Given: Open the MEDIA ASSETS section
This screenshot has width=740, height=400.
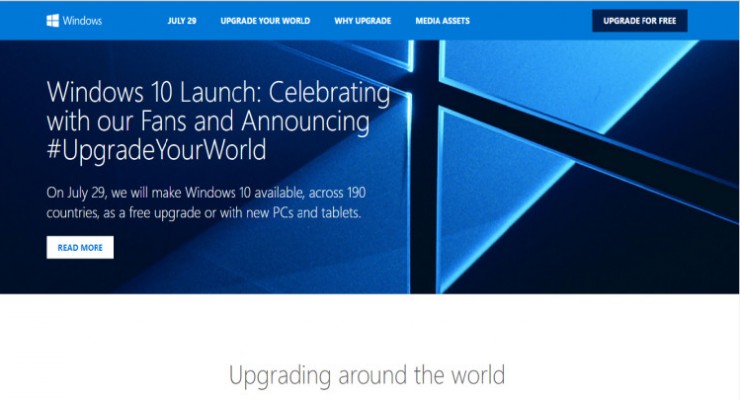Looking at the screenshot, I should 442,21.
